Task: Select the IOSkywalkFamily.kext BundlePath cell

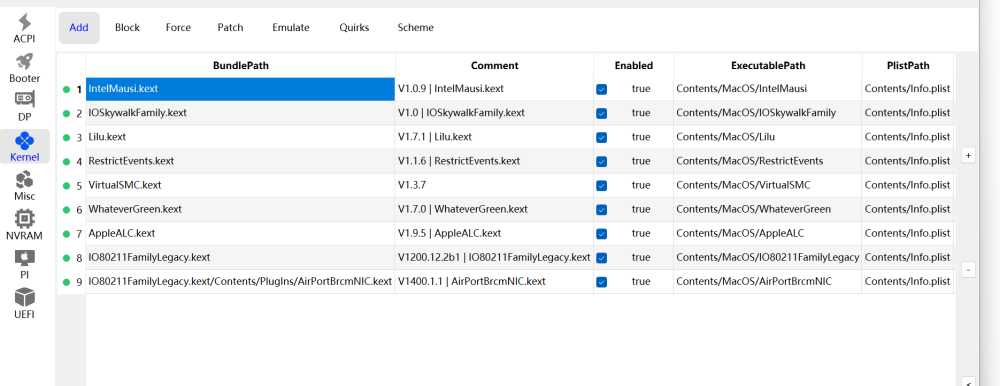Action: (240, 113)
